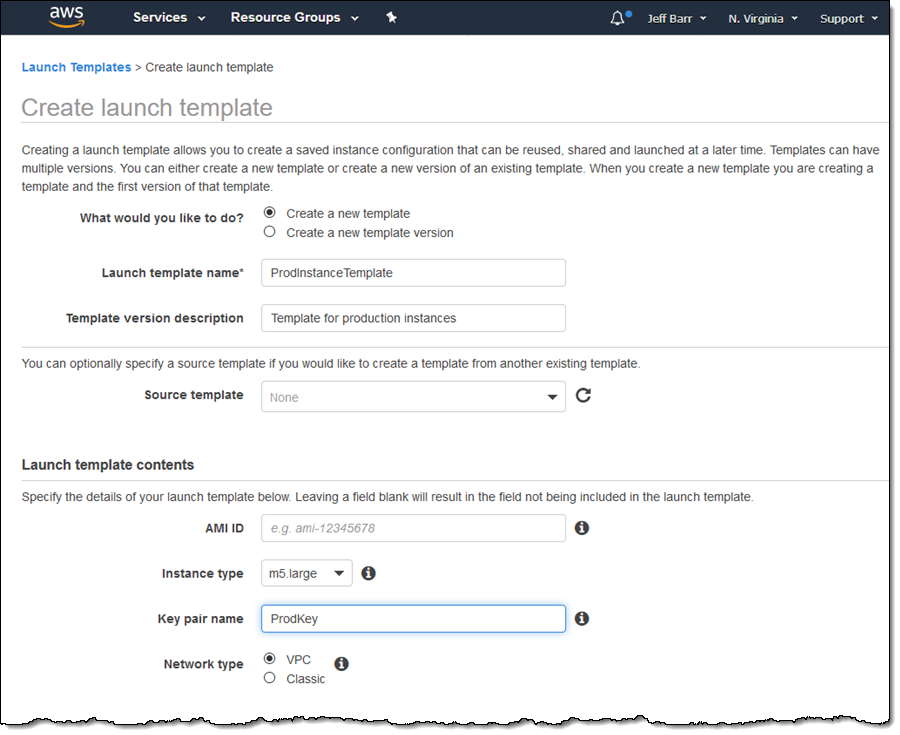This screenshot has height=735, width=900.
Task: Expand the N. Virginia region selector
Action: click(763, 18)
